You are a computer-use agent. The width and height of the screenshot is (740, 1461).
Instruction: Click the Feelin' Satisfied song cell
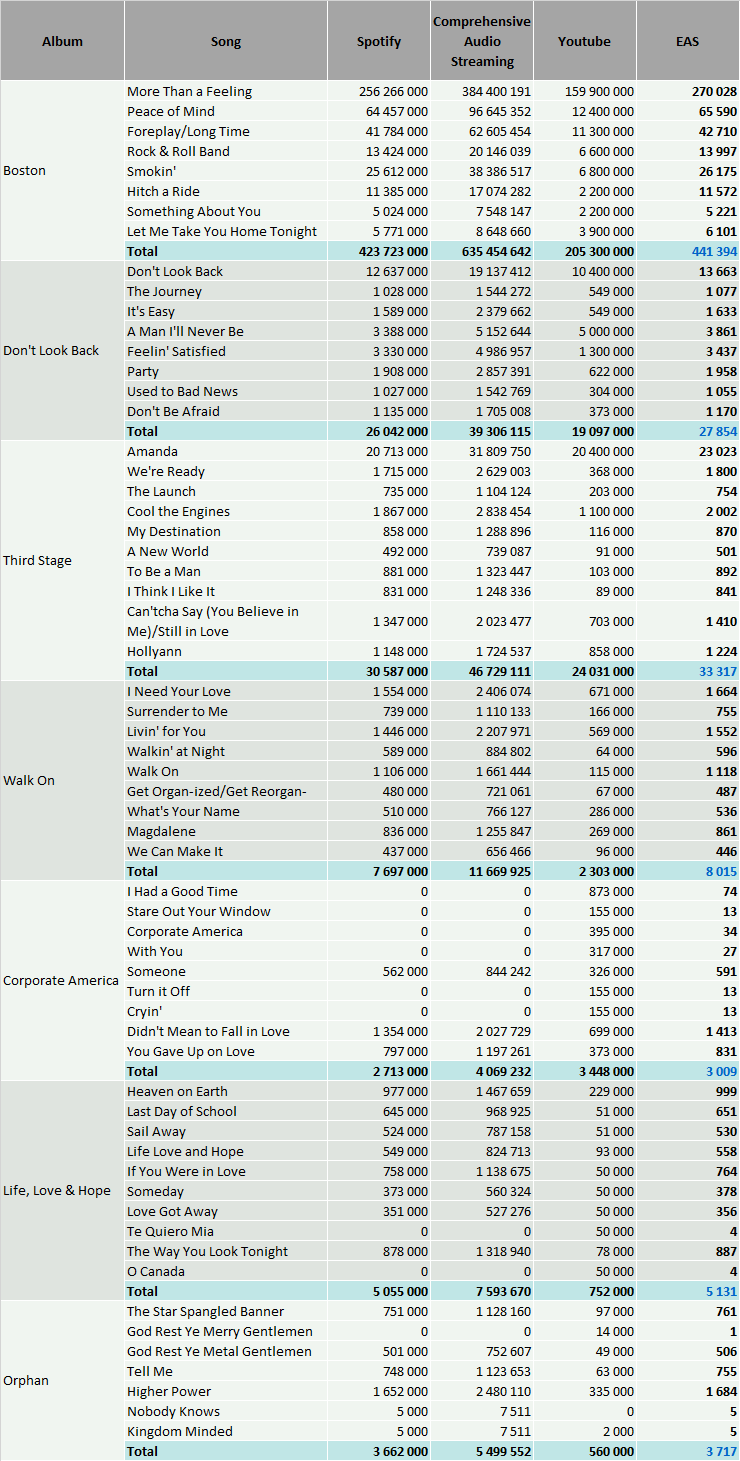(226, 351)
